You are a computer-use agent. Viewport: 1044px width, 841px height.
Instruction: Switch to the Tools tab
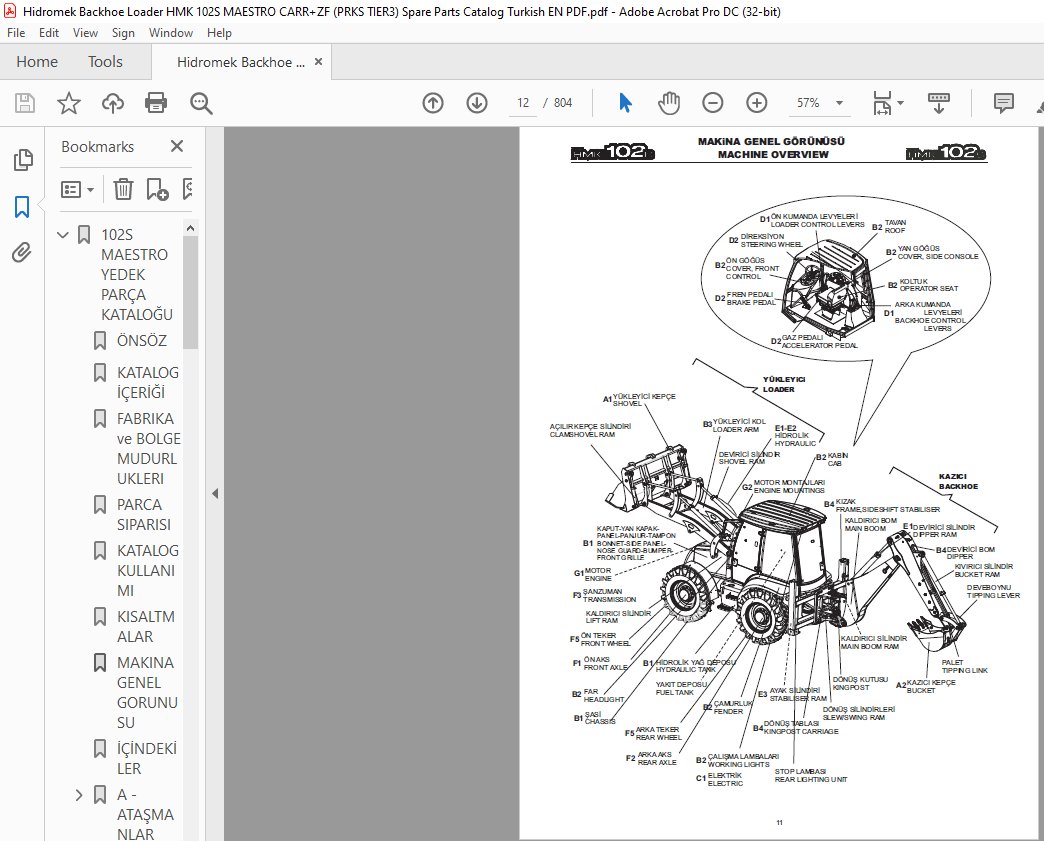(x=105, y=62)
